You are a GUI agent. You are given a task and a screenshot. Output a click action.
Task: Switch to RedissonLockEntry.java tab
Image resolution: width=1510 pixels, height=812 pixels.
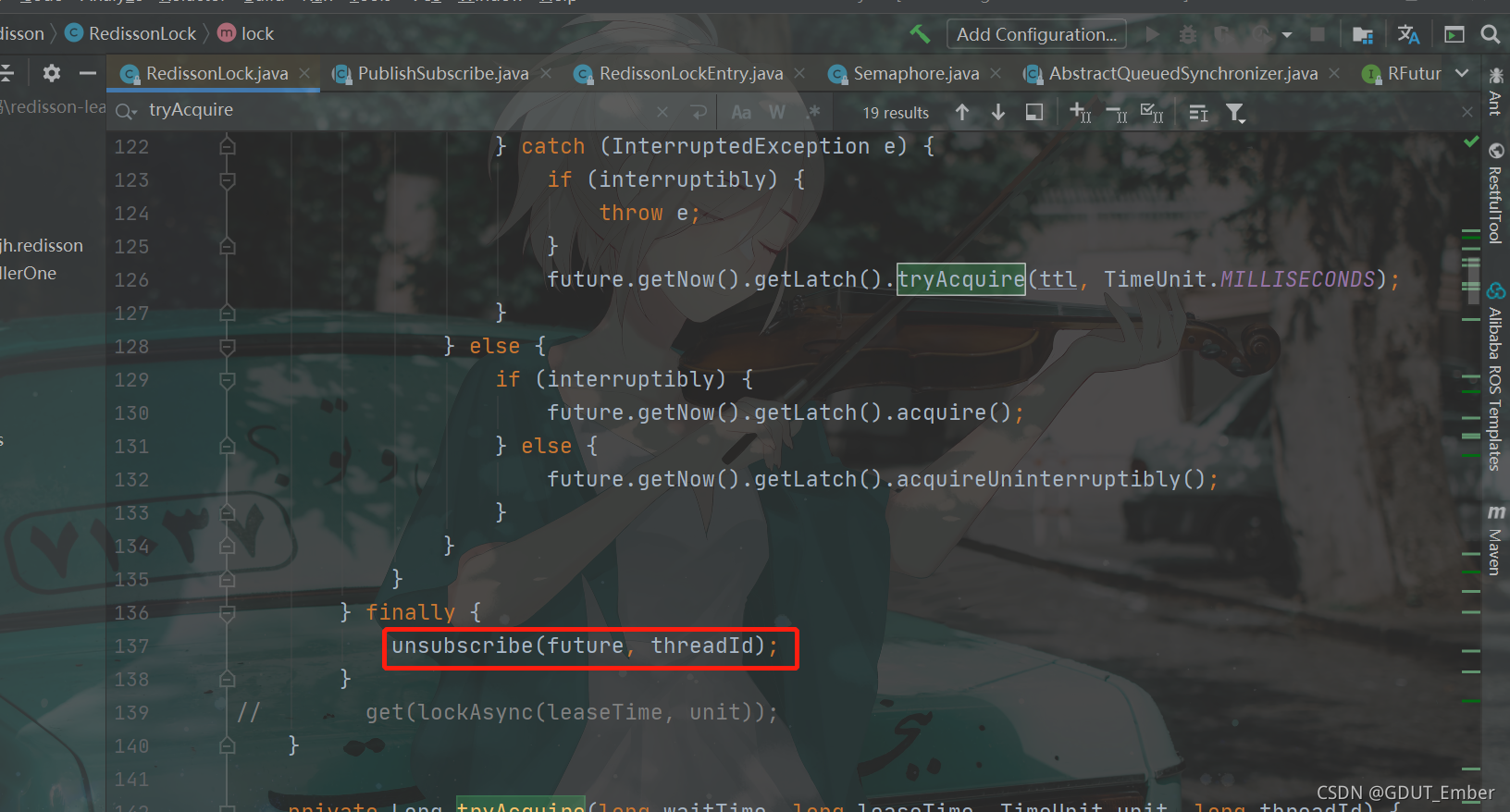(x=690, y=73)
